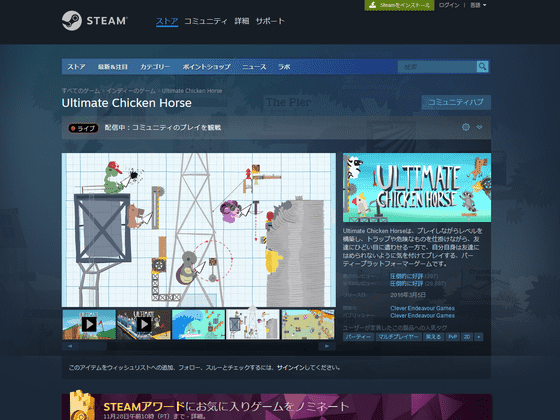Image resolution: width=560 pixels, height=420 pixels.
Task: Click the コミュニティハブ button
Action: pyautogui.click(x=456, y=102)
